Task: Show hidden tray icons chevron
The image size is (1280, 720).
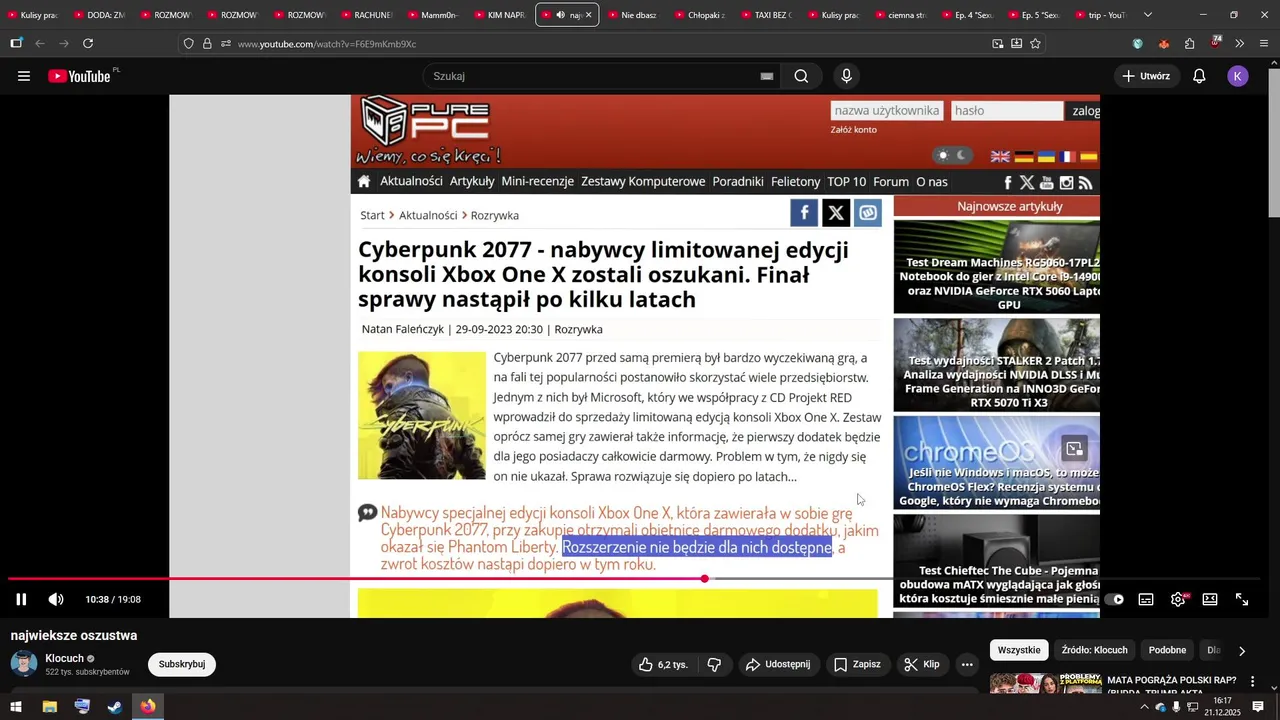Action: 1144,707
